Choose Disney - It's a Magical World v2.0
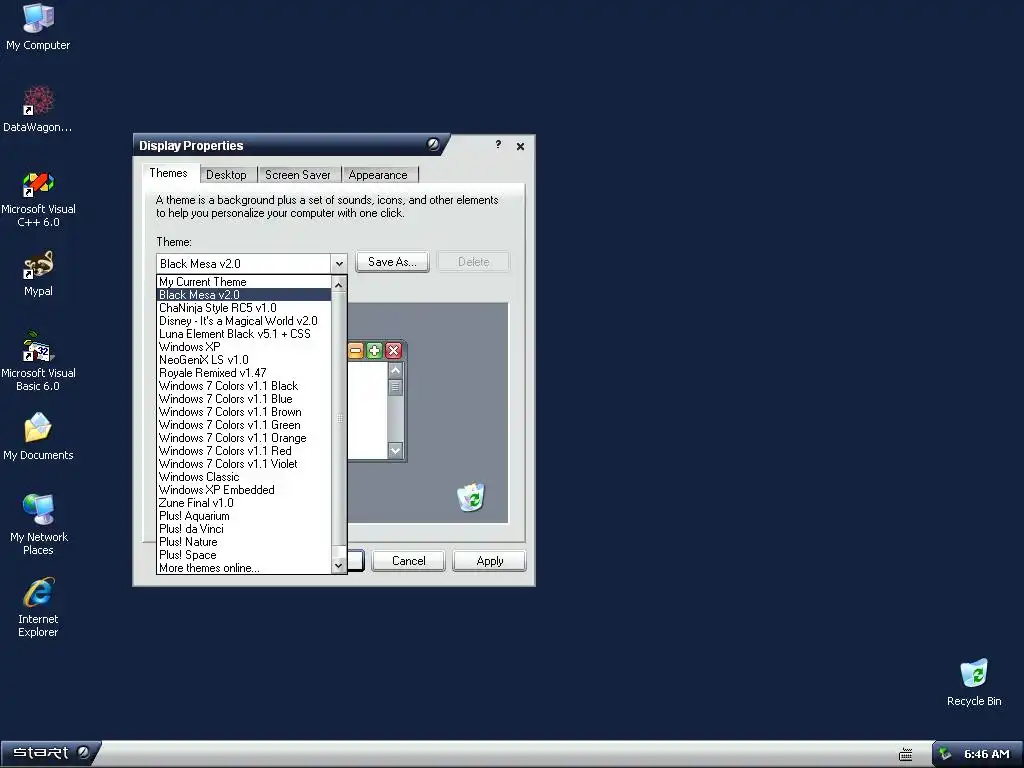 tap(244, 321)
